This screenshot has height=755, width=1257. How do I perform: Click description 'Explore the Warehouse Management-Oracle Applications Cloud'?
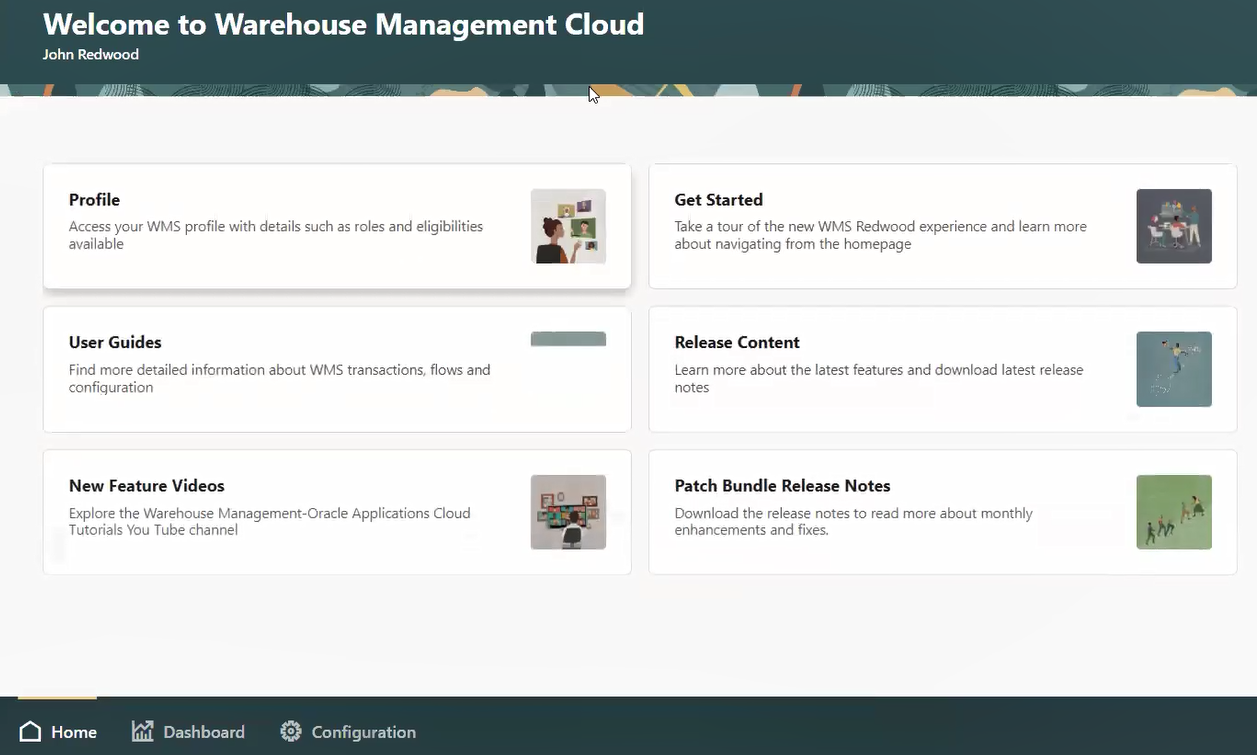point(270,522)
